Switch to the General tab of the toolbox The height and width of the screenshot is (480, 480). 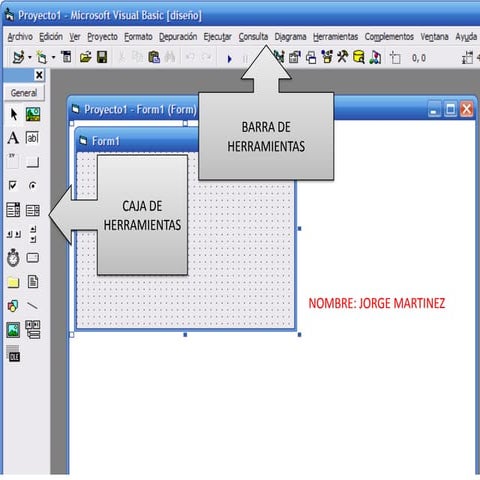[24, 93]
